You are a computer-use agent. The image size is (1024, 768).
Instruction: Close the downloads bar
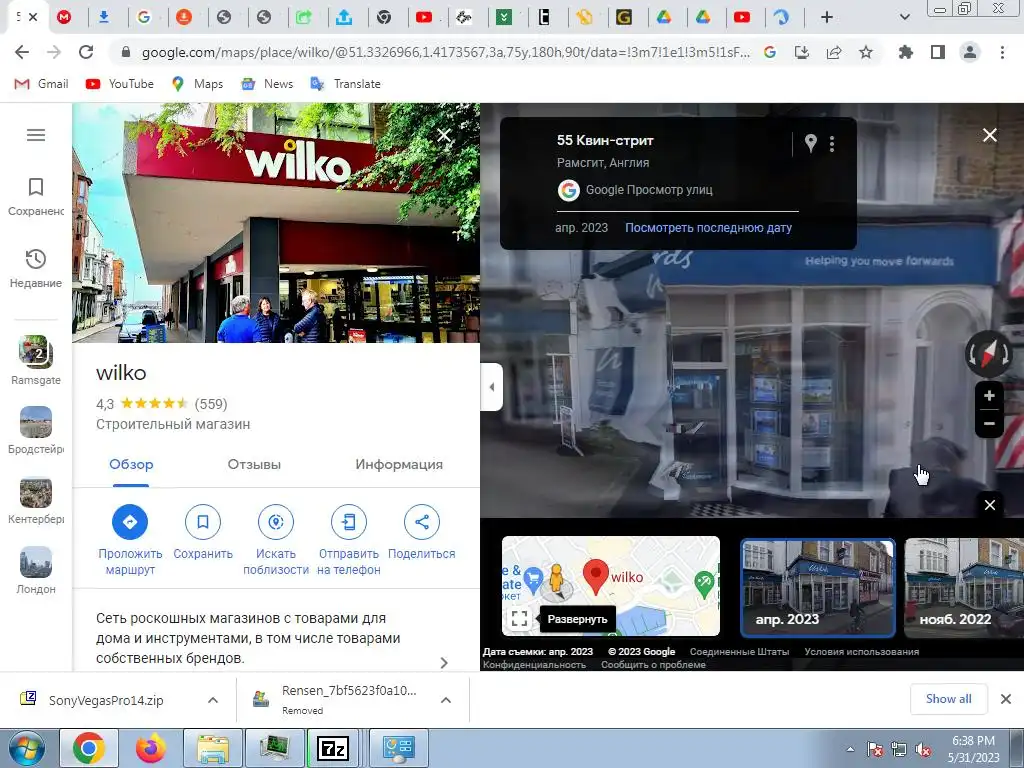coord(1006,699)
